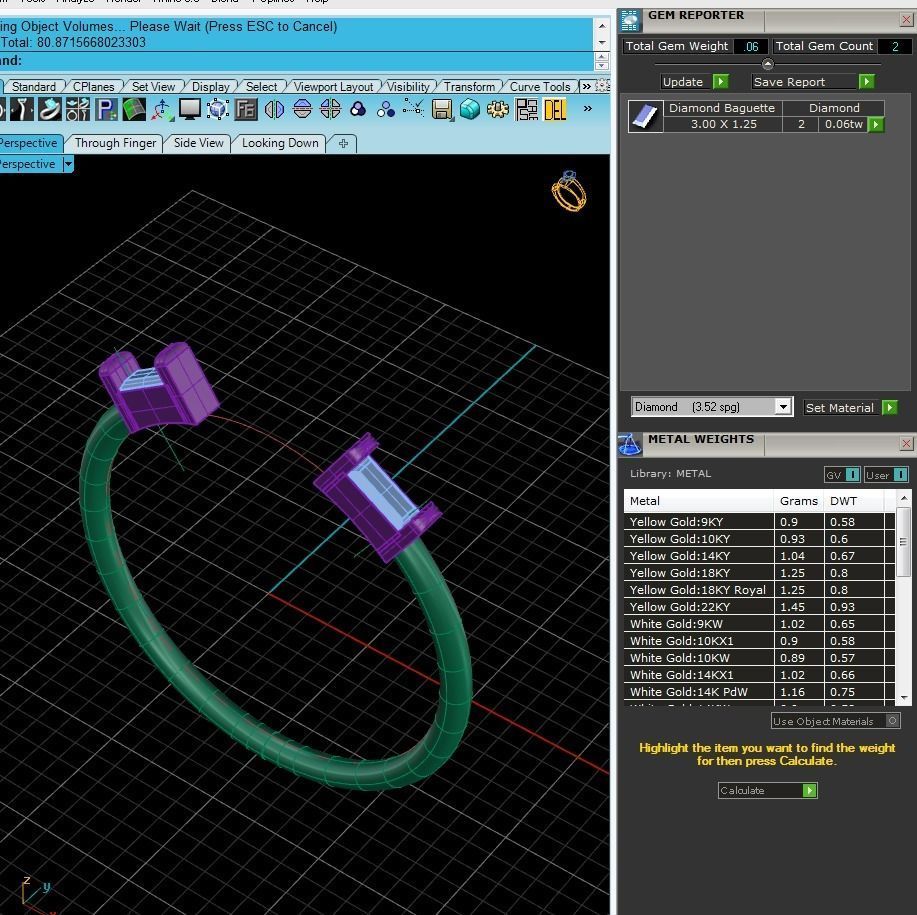Select the Yellow Gold:18KY Royal row
The height and width of the screenshot is (915, 917).
pos(759,589)
